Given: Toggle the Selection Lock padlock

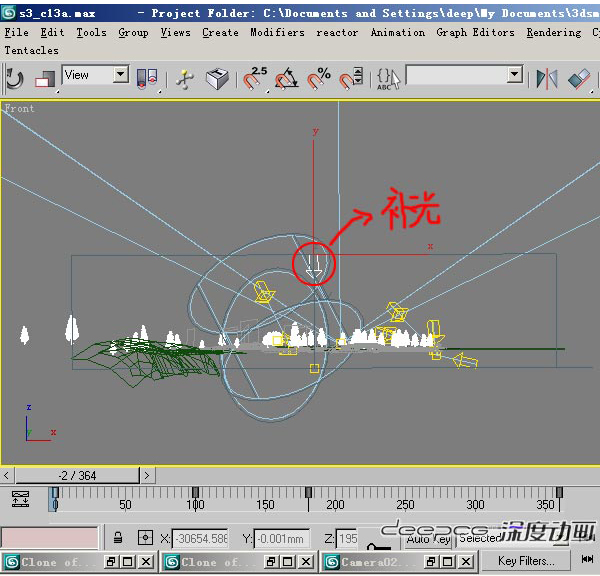Looking at the screenshot, I should point(118,538).
